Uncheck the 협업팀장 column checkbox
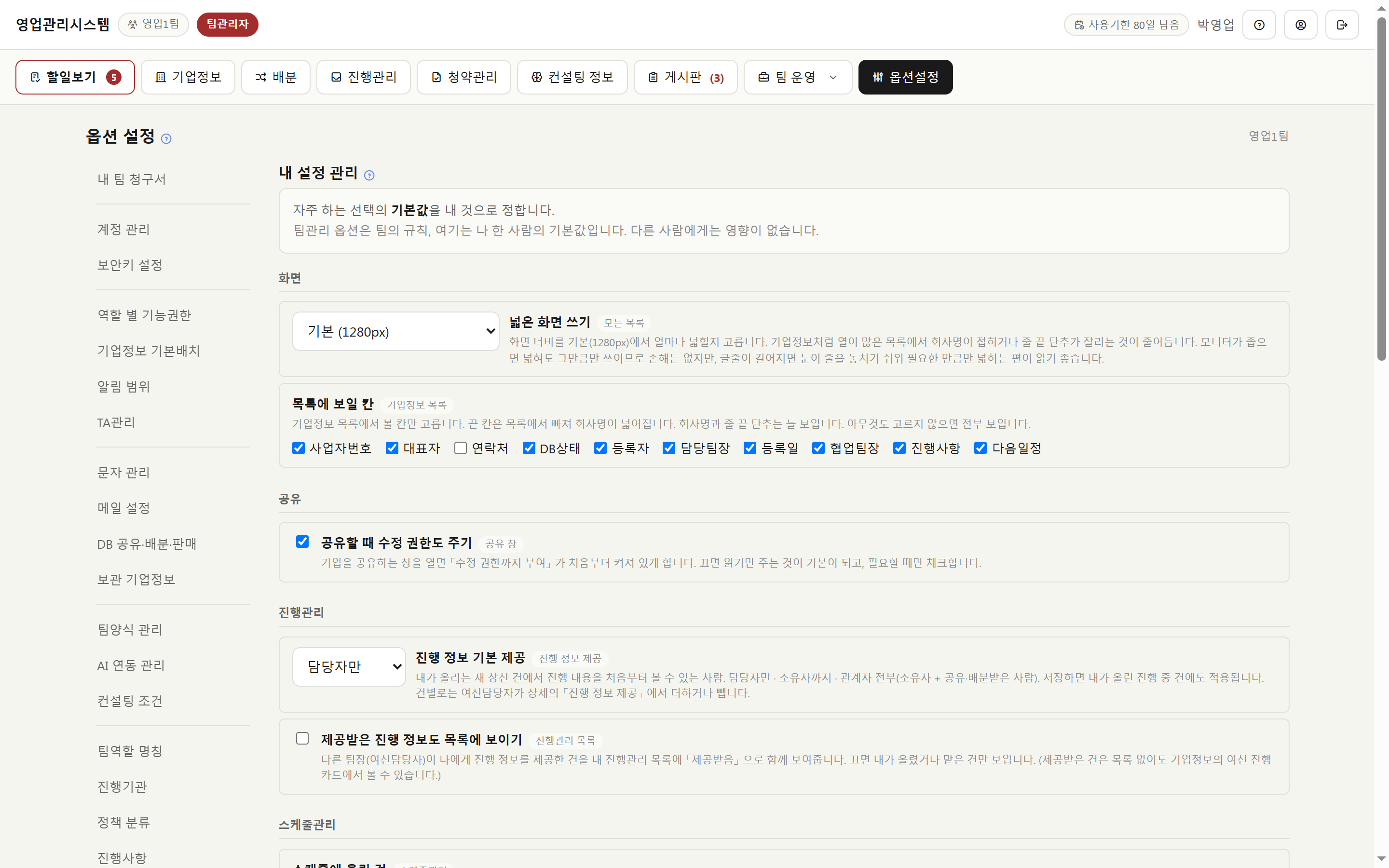The image size is (1389, 868). coord(818,448)
